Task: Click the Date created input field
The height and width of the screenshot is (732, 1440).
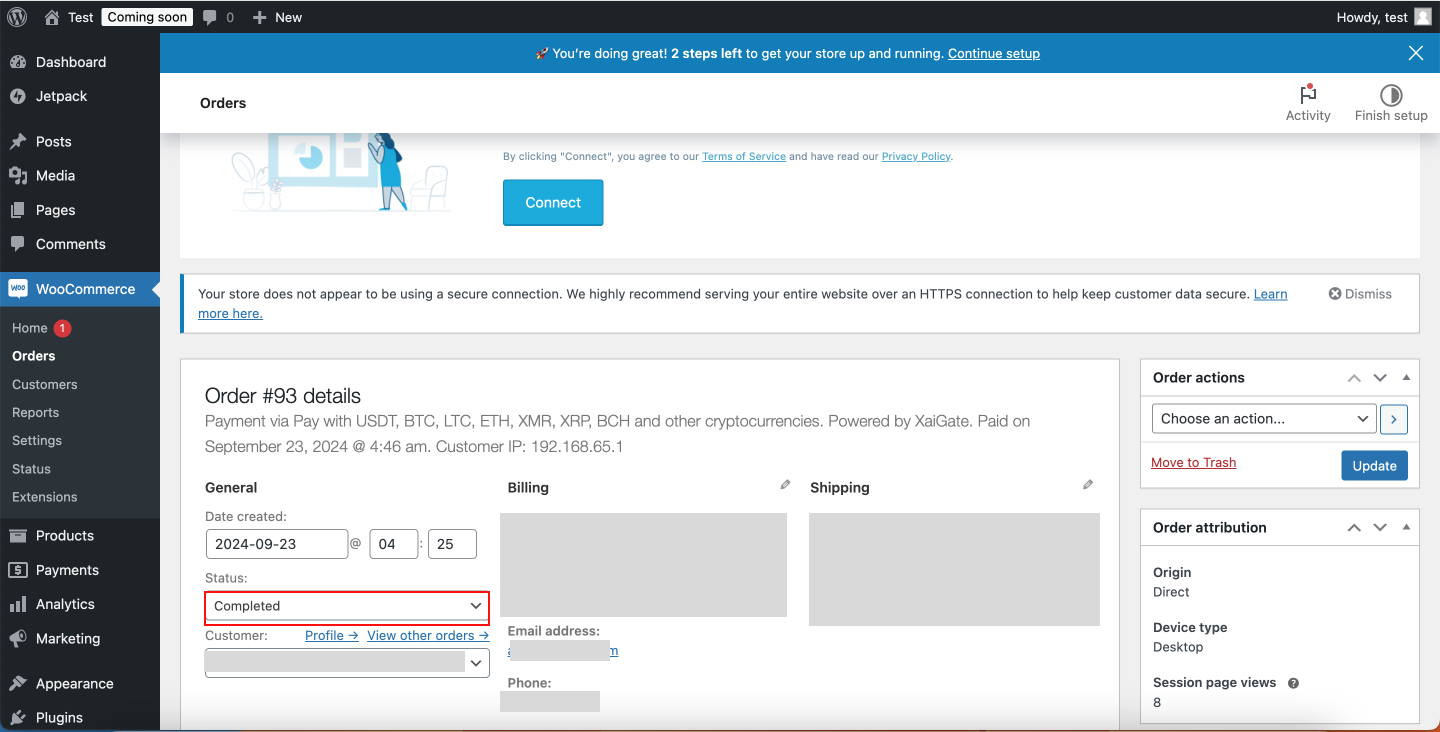Action: (277, 543)
